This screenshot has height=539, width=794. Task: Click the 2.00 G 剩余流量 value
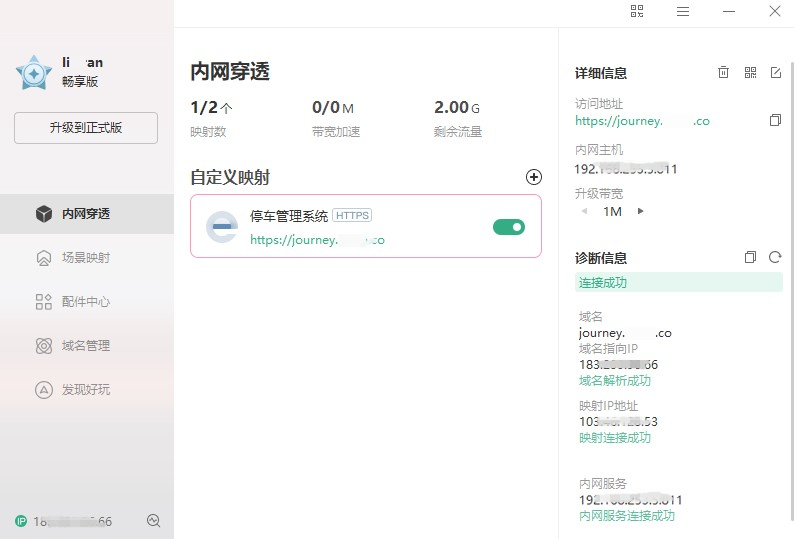[457, 107]
